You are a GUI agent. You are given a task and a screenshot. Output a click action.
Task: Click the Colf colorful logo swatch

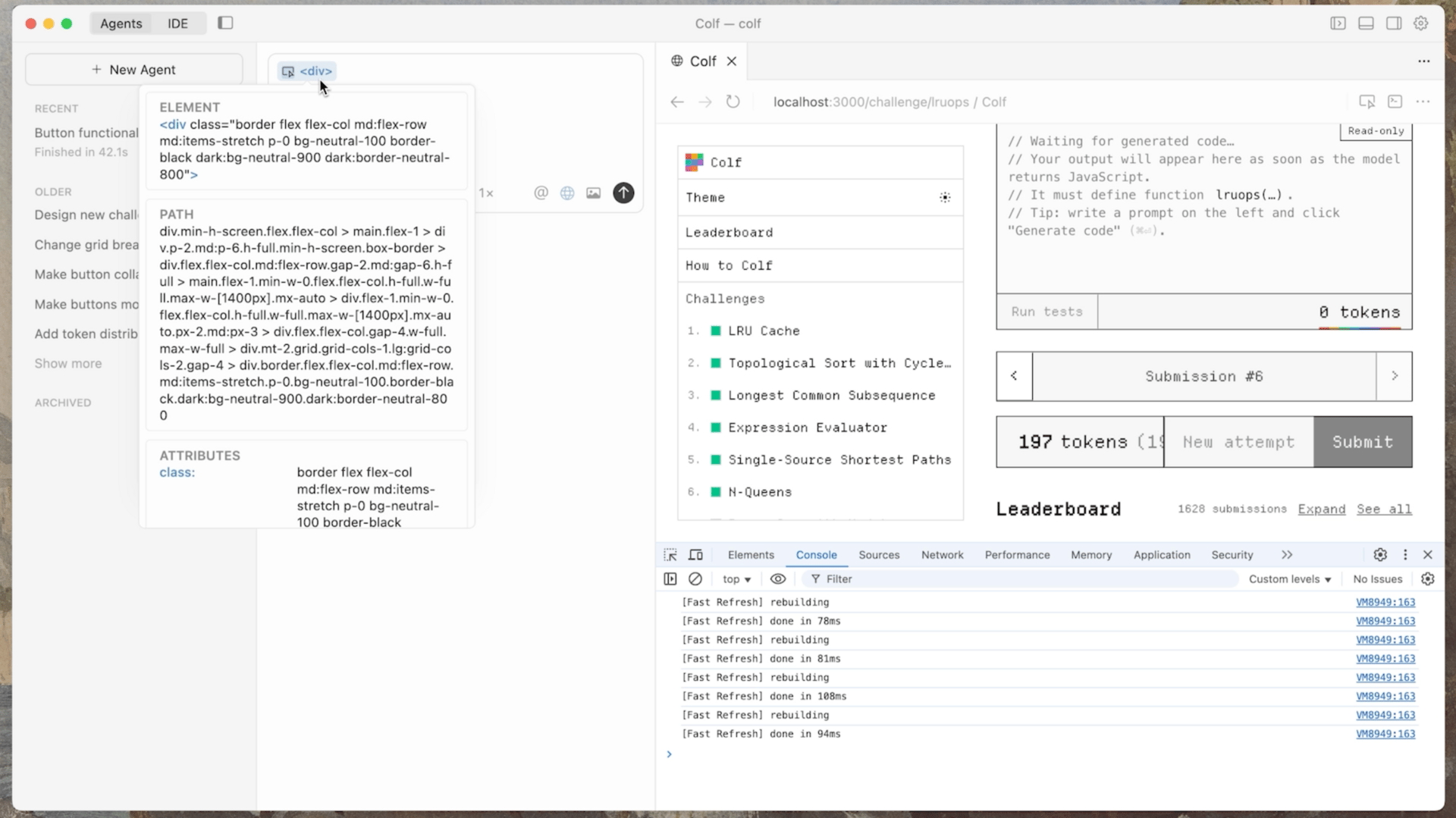click(x=694, y=162)
